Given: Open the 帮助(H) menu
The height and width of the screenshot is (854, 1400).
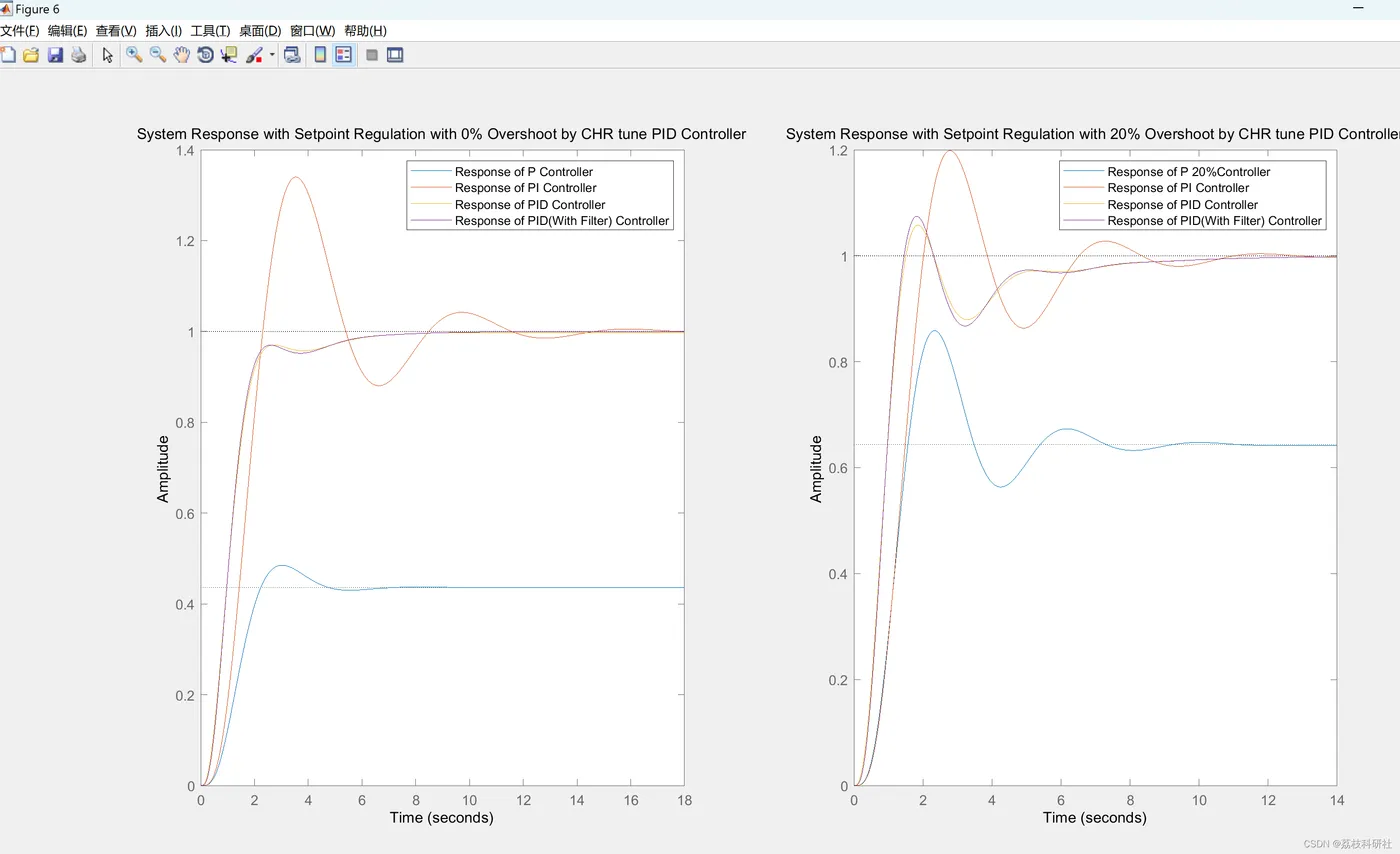Looking at the screenshot, I should coord(365,31).
